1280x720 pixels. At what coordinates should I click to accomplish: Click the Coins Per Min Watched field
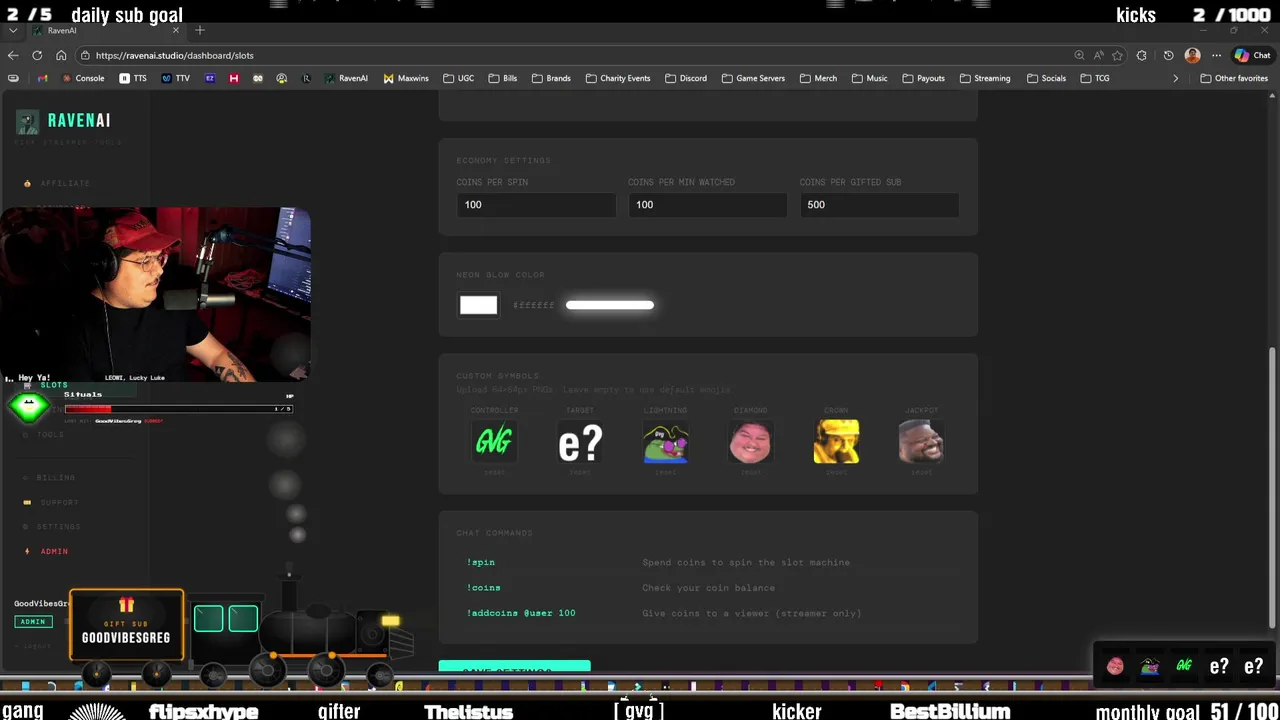[x=707, y=204]
